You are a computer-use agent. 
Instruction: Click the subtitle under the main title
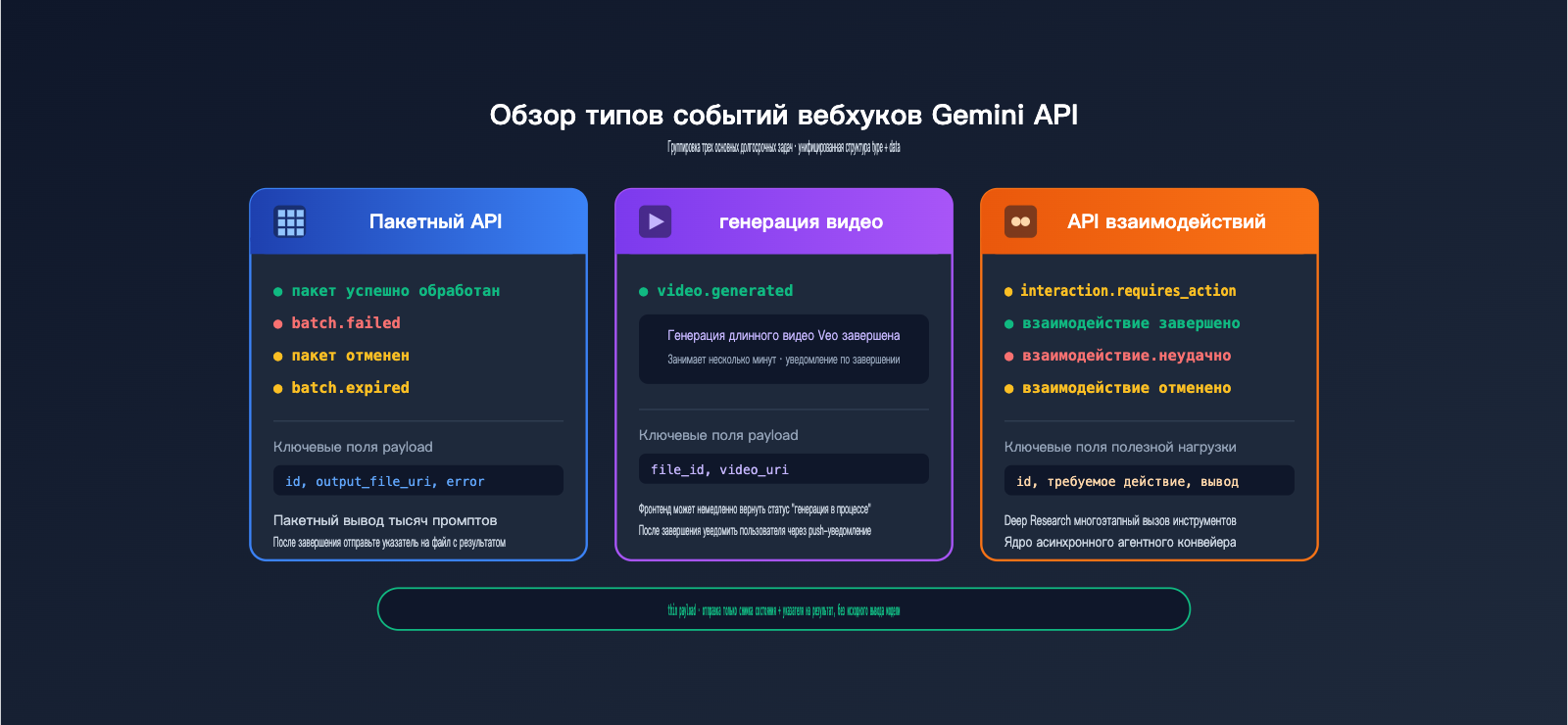click(x=784, y=148)
